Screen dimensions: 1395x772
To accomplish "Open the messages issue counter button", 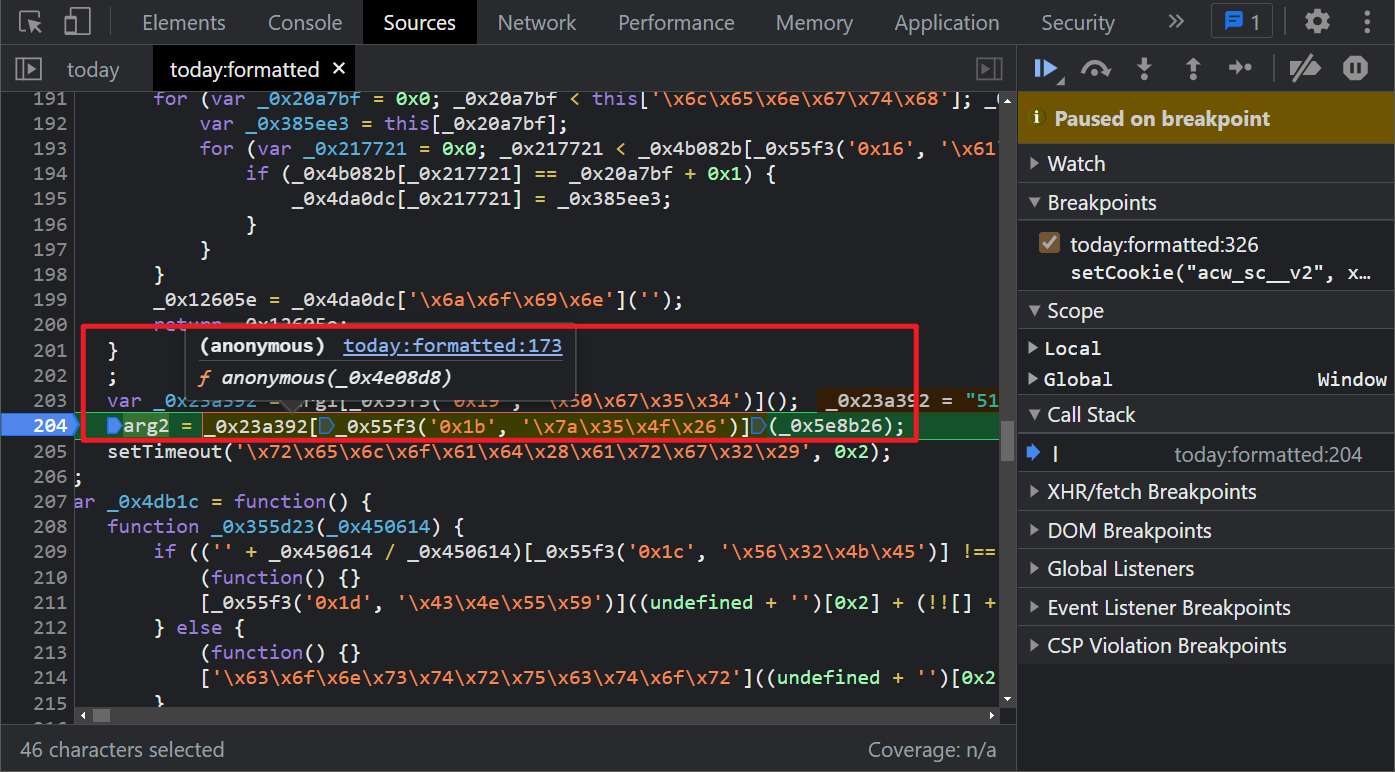I will (1241, 22).
